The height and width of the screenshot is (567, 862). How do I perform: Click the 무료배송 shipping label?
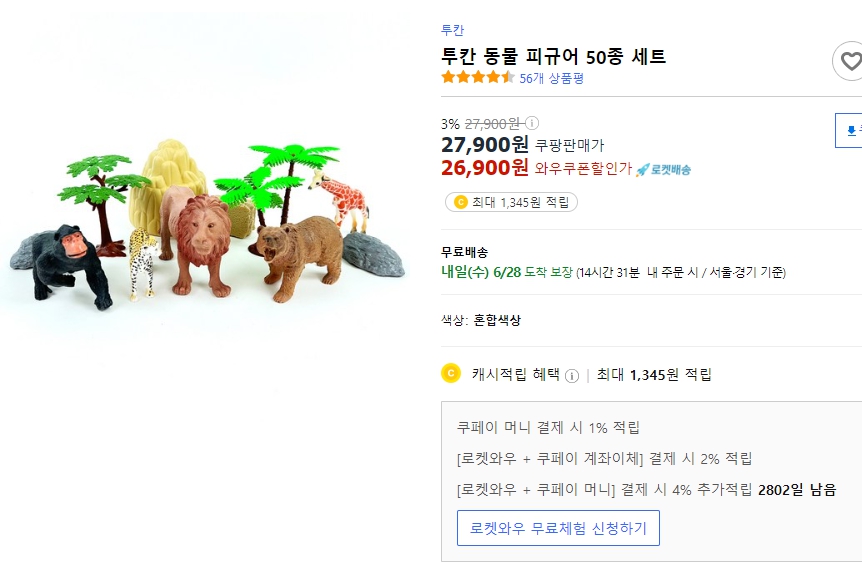[465, 252]
